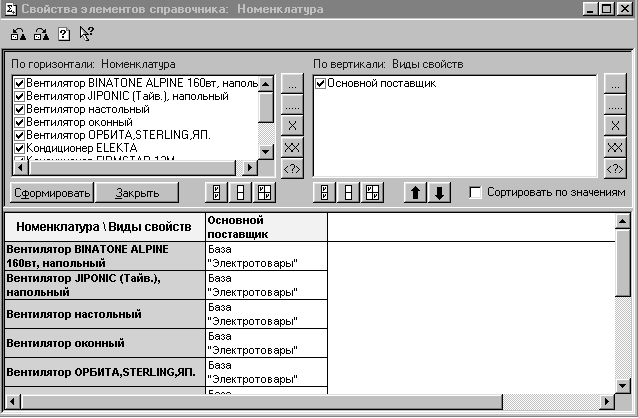Click the five-dot group selection button beside Номенклатура list
This screenshot has width=638, height=418.
coord(292,105)
